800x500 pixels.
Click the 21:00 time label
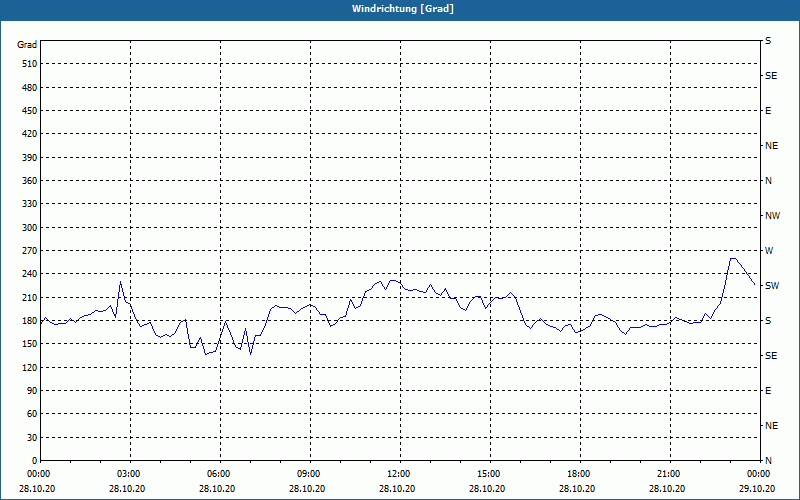670,474
